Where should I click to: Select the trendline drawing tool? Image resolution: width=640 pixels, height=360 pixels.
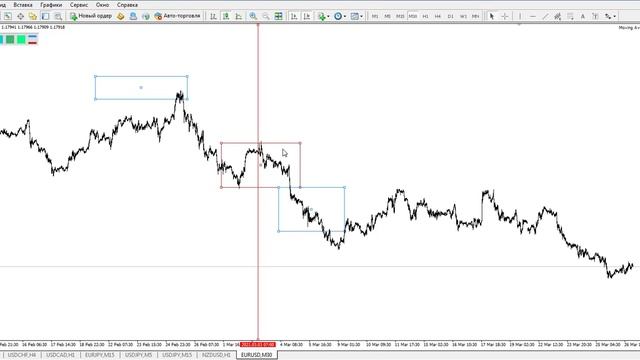tap(545, 16)
